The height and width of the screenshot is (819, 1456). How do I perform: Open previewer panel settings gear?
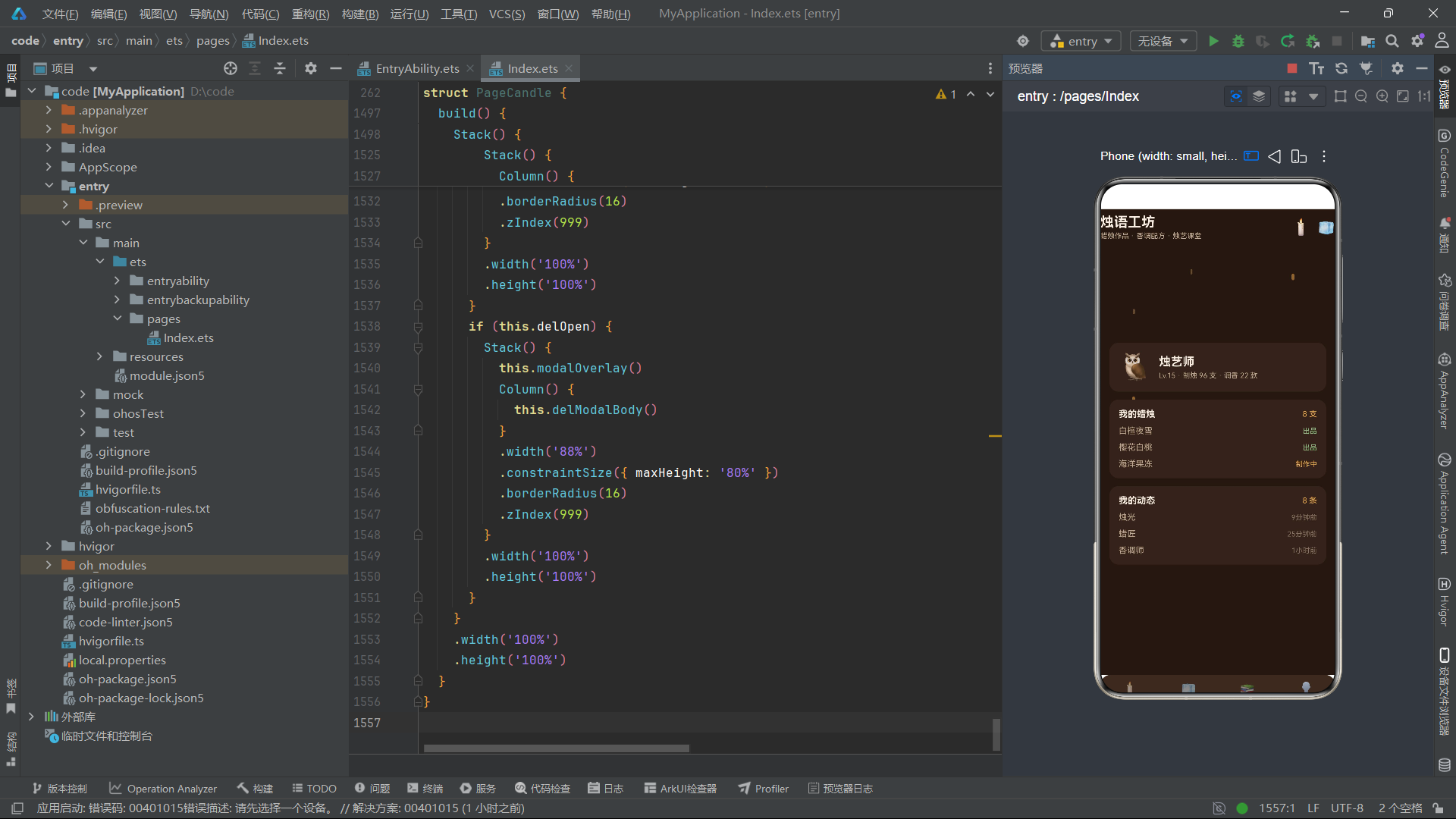[1398, 68]
